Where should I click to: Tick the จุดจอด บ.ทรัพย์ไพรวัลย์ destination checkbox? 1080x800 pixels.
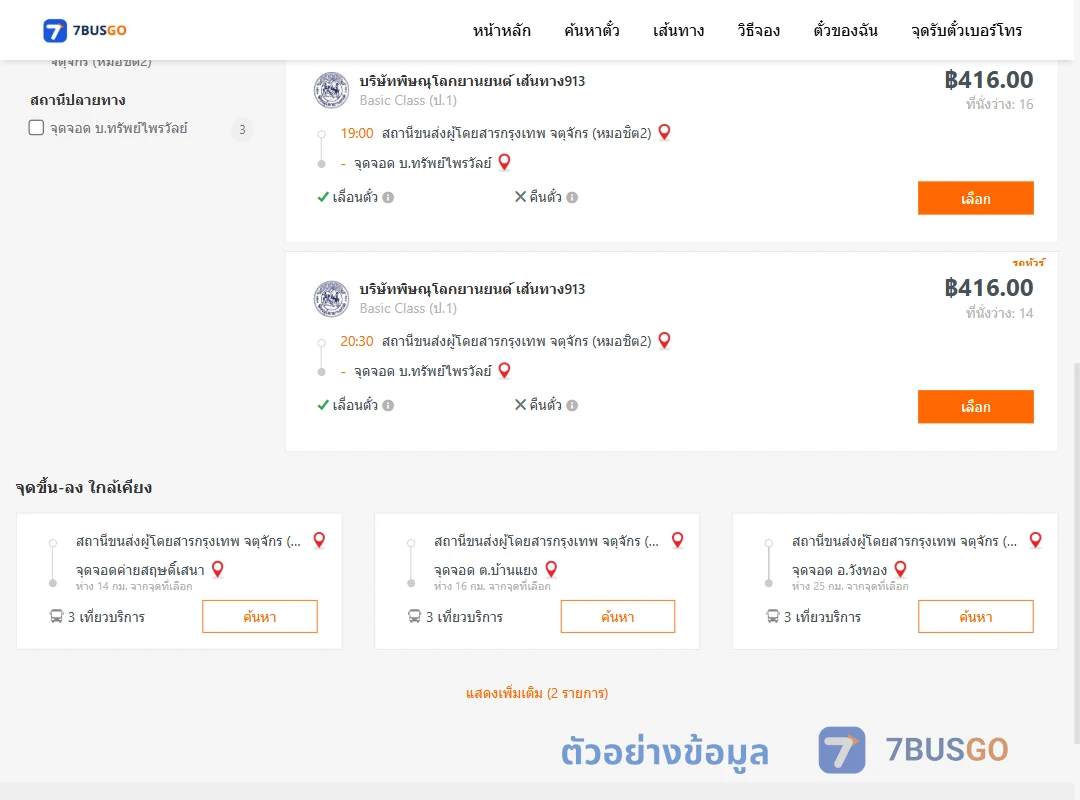coord(37,127)
